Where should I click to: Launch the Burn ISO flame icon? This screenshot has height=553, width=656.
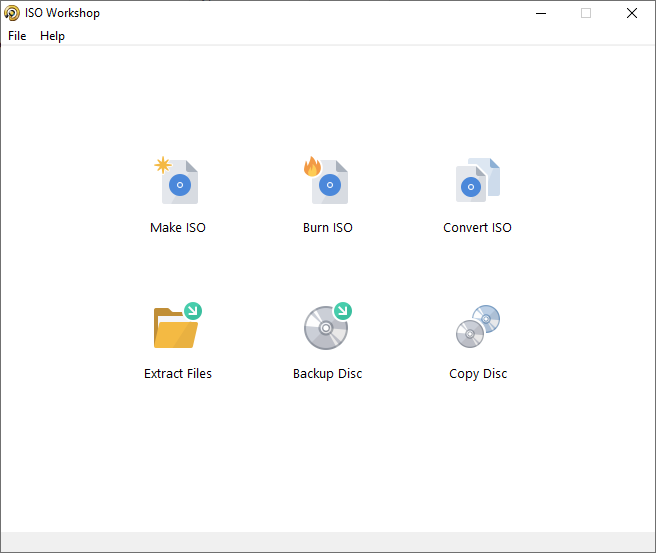(326, 181)
